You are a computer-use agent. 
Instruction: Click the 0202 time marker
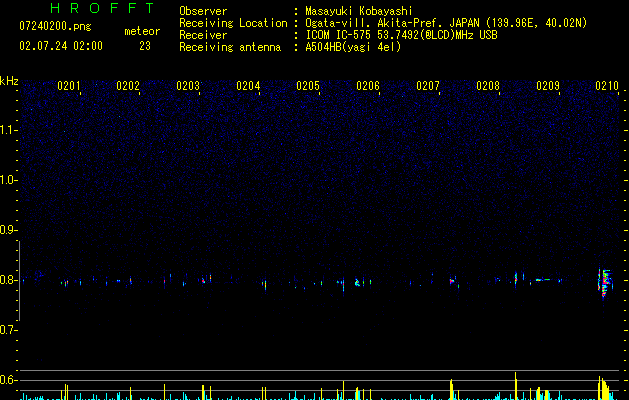pyautogui.click(x=128, y=86)
